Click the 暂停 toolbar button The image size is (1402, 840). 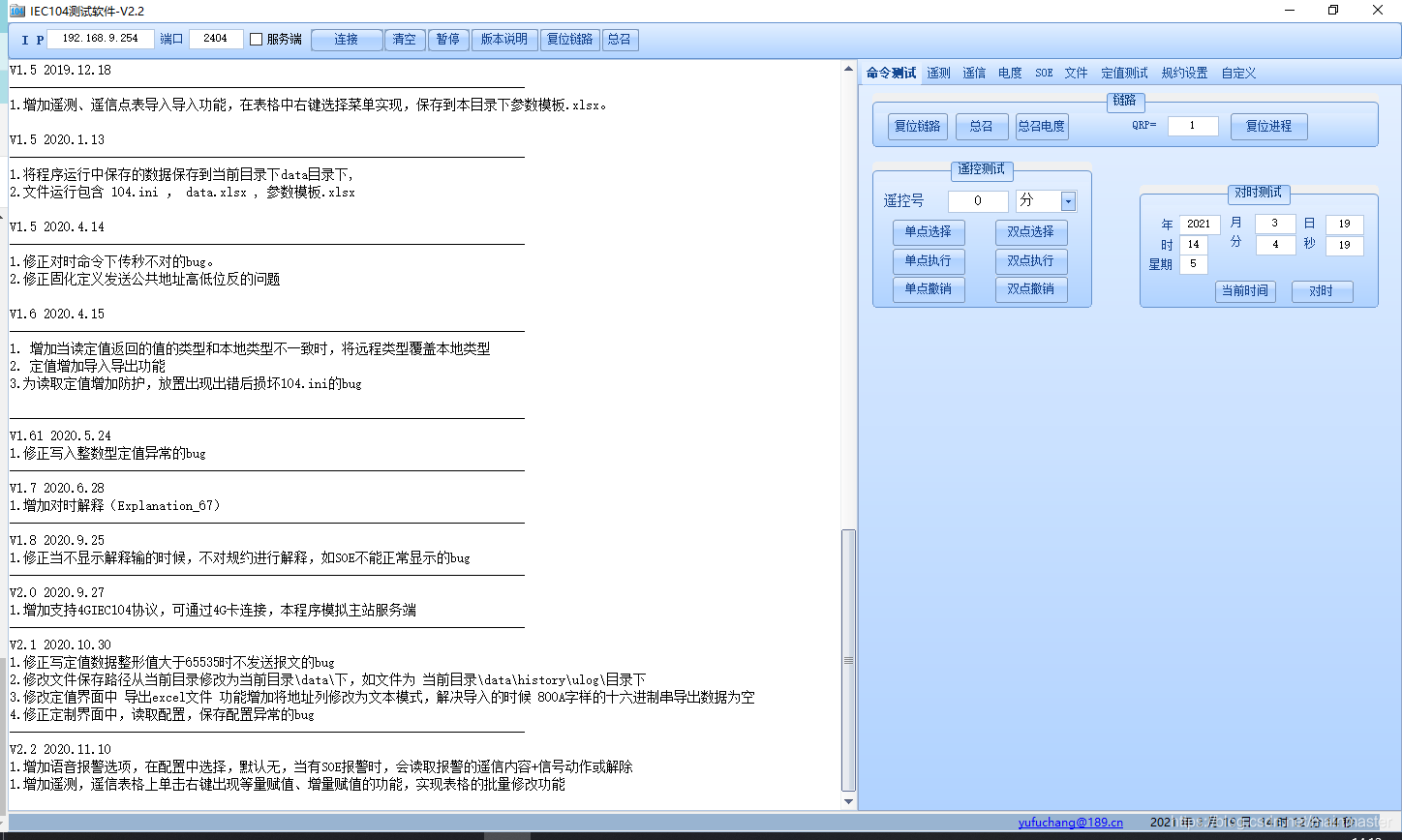pyautogui.click(x=447, y=40)
